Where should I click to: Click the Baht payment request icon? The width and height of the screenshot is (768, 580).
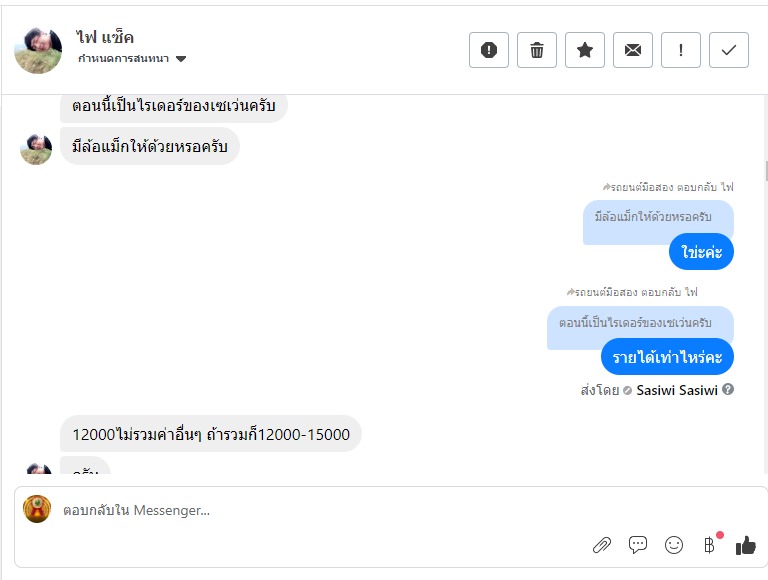pyautogui.click(x=710, y=545)
